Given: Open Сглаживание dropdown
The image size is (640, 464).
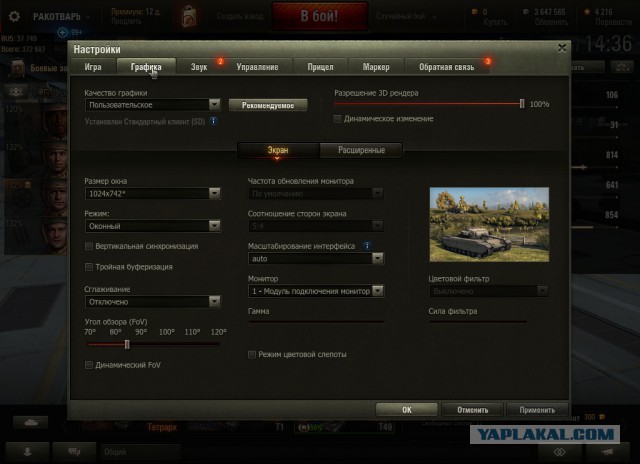Looking at the screenshot, I should [x=153, y=302].
